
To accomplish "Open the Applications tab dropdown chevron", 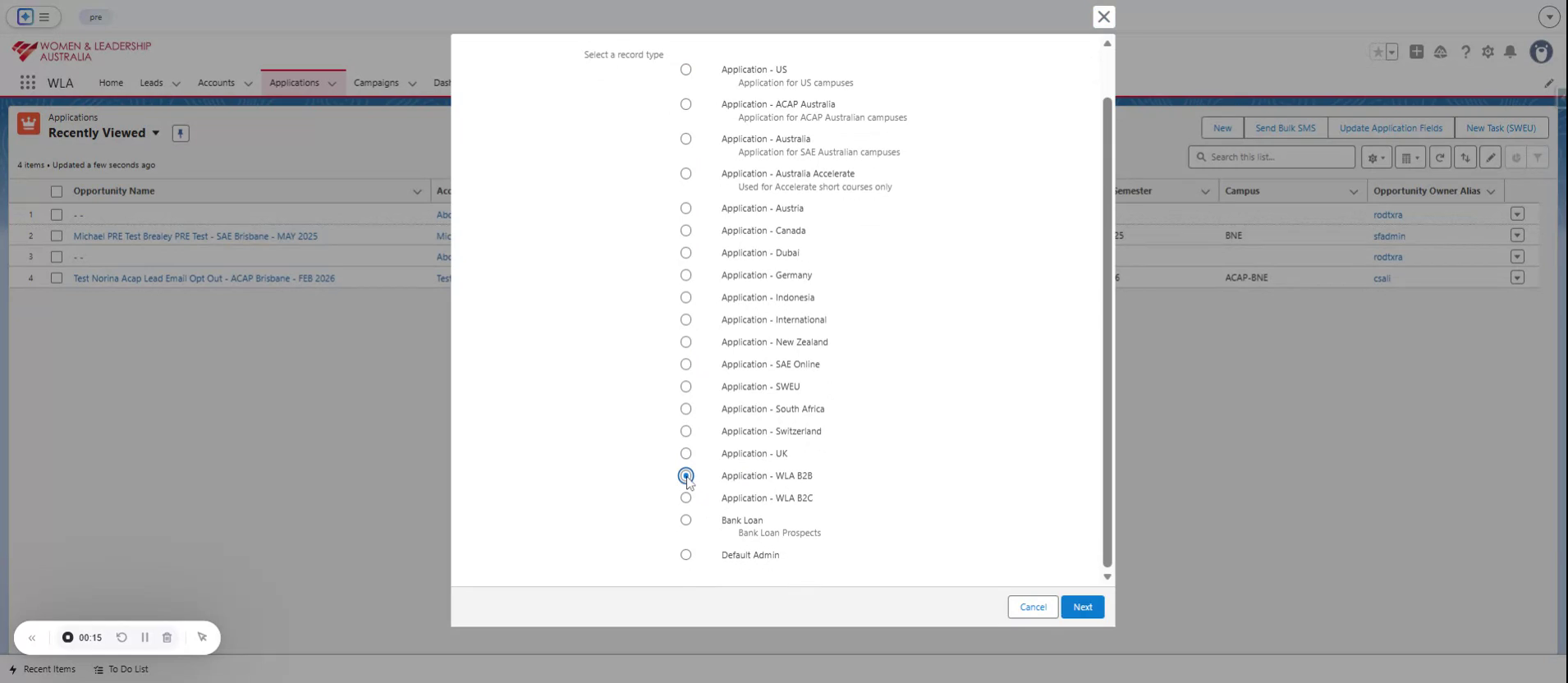I will (x=332, y=84).
